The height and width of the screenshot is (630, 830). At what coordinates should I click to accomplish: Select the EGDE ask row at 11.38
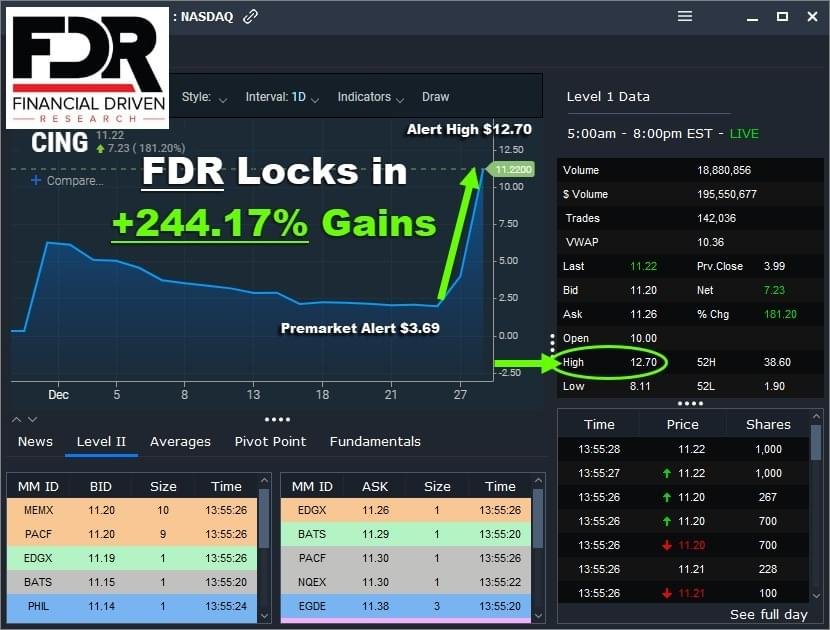pyautogui.click(x=406, y=606)
